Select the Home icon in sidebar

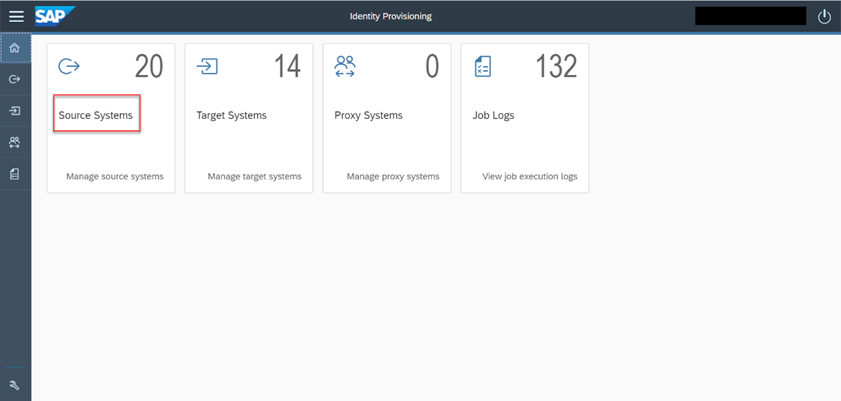click(x=15, y=48)
